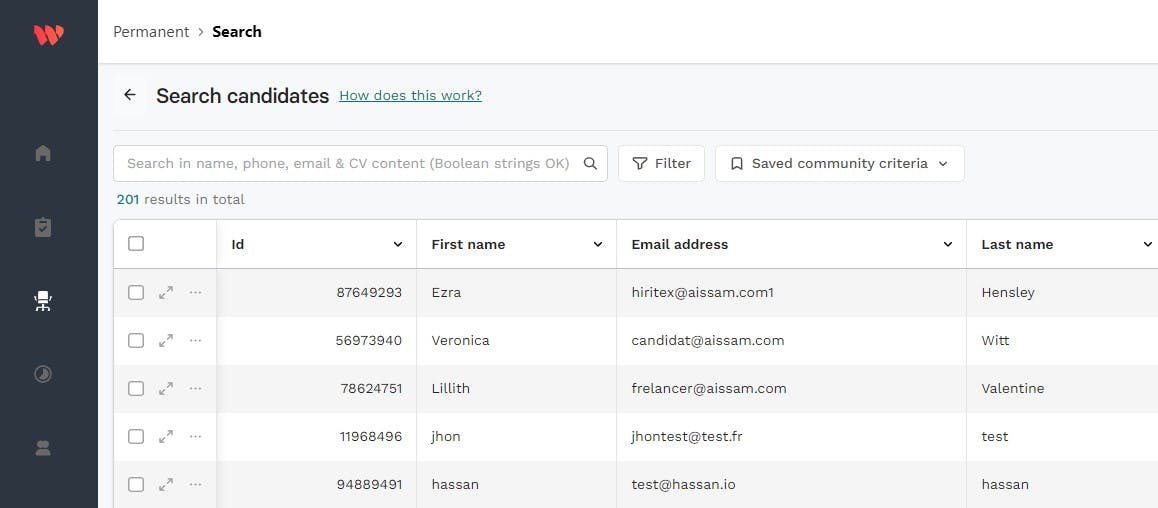Open the Email address column dropdown arrow
Screen dimensions: 1158x508
(x=948, y=245)
